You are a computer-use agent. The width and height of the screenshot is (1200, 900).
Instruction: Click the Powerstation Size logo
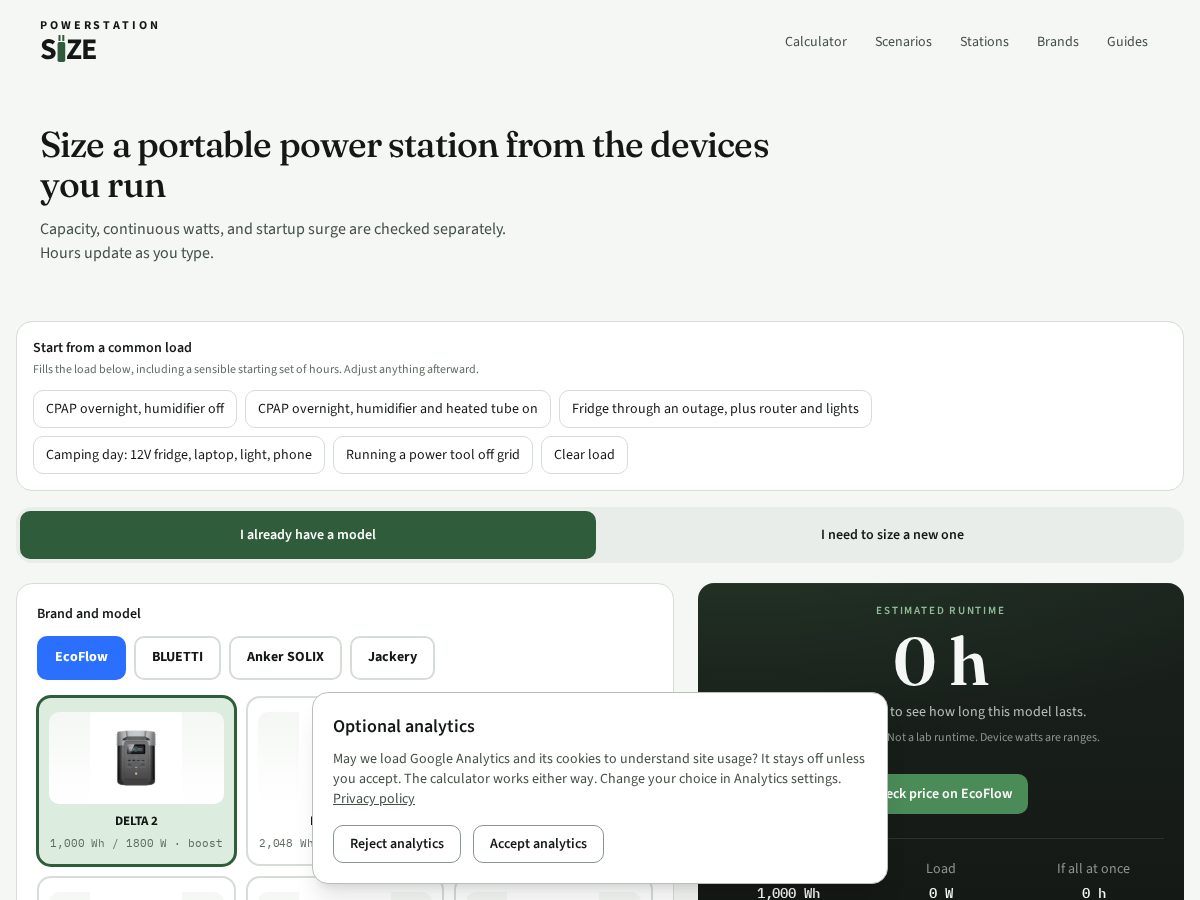point(98,41)
